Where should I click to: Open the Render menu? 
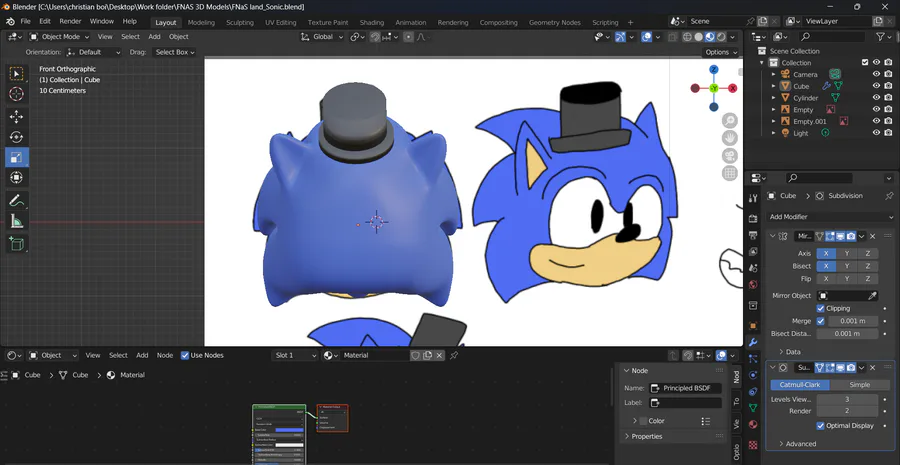point(70,21)
